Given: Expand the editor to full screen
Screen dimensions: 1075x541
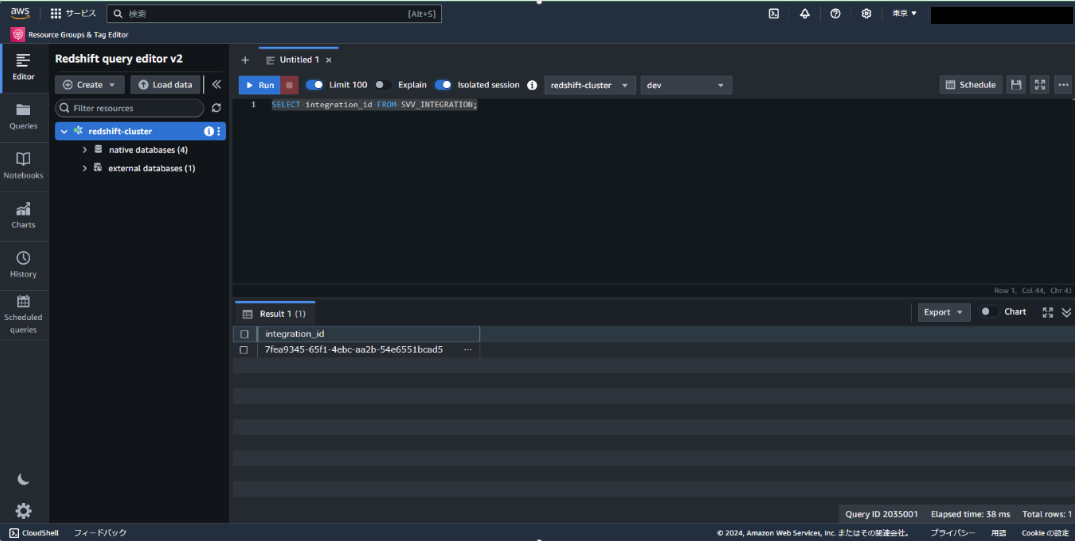Looking at the screenshot, I should tap(1040, 84).
